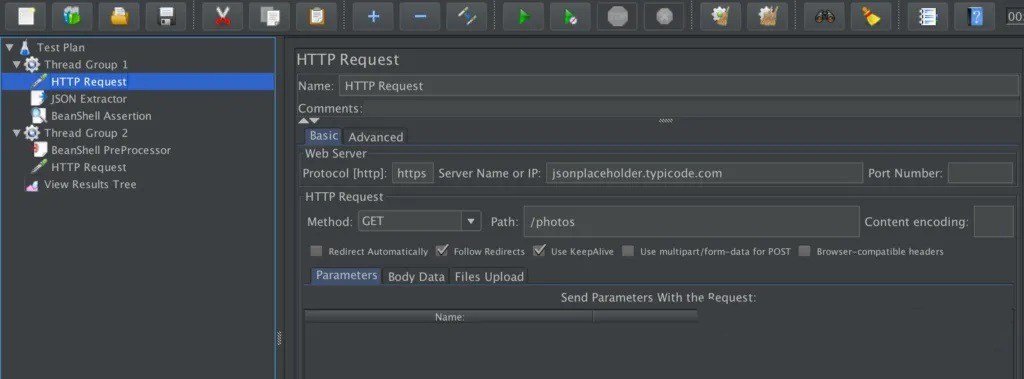Click the Copy toolbar icon

tap(269, 16)
